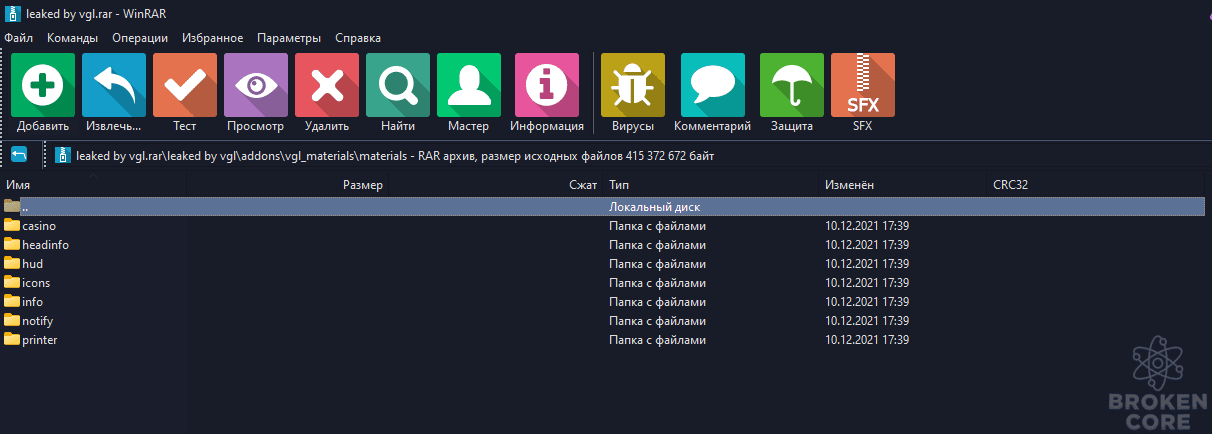
Task: Click the casino row modified date
Action: coord(867,226)
